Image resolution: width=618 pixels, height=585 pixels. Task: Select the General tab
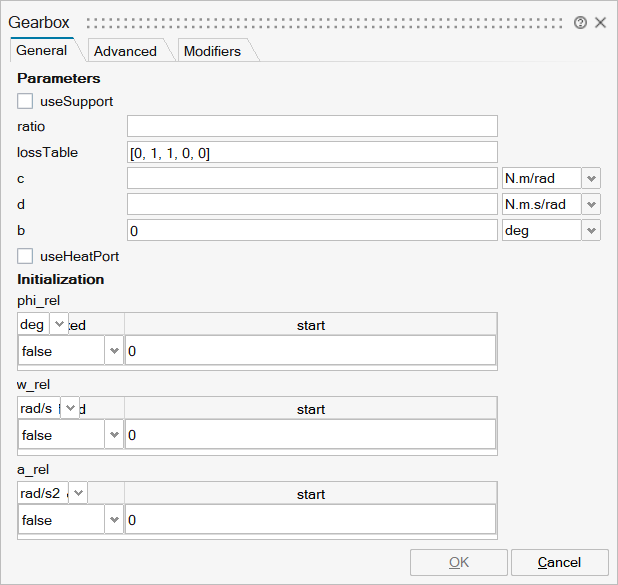coord(42,50)
